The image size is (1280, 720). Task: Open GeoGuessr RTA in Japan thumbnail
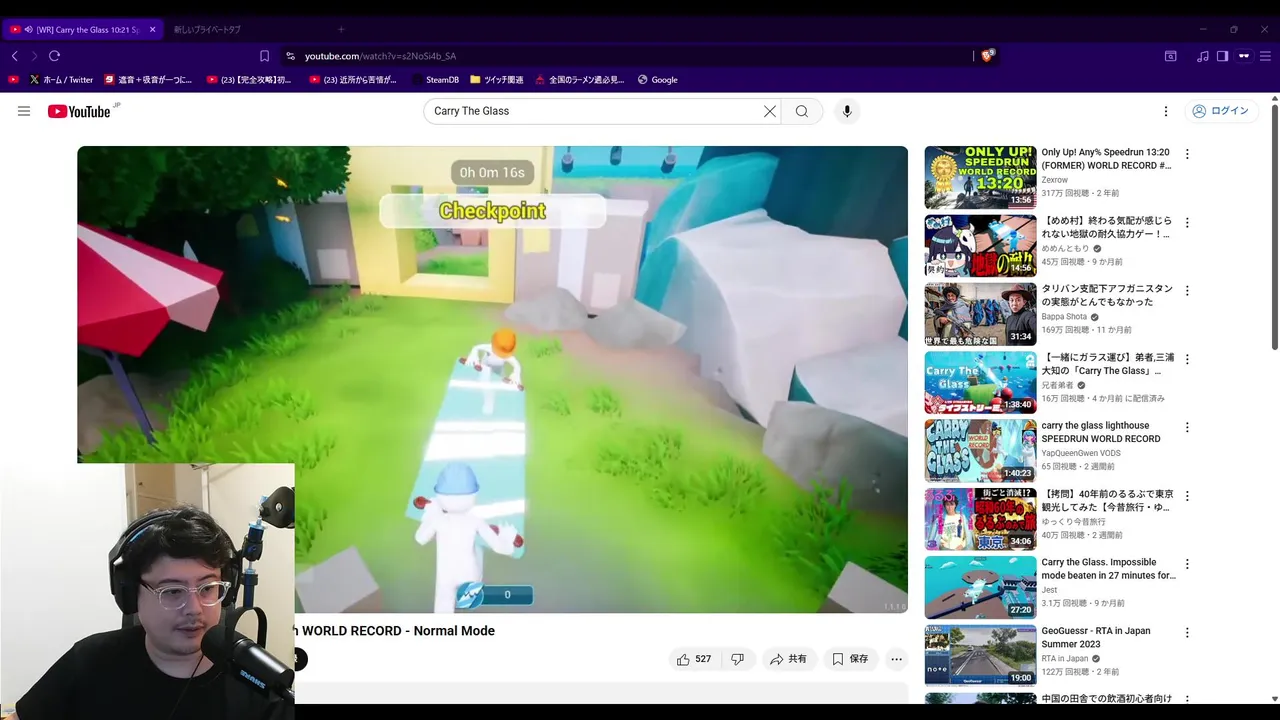click(x=980, y=655)
